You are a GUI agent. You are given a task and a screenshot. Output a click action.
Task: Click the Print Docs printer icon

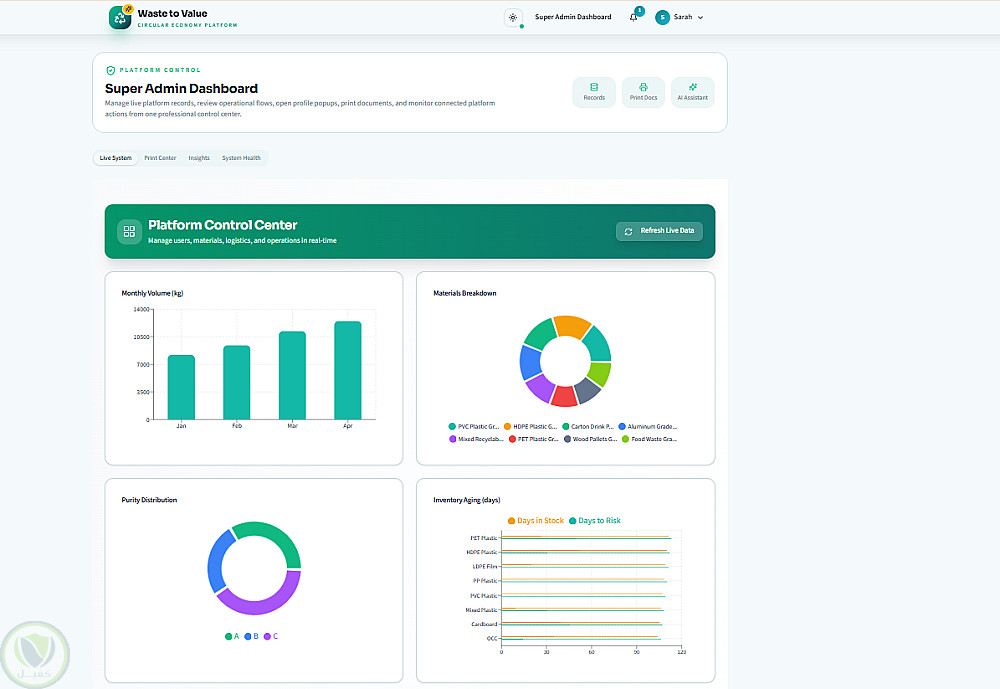tap(643, 87)
